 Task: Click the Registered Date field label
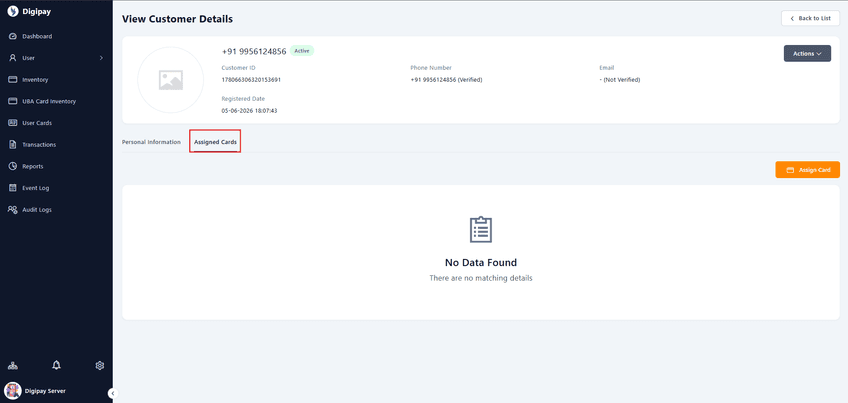point(243,99)
